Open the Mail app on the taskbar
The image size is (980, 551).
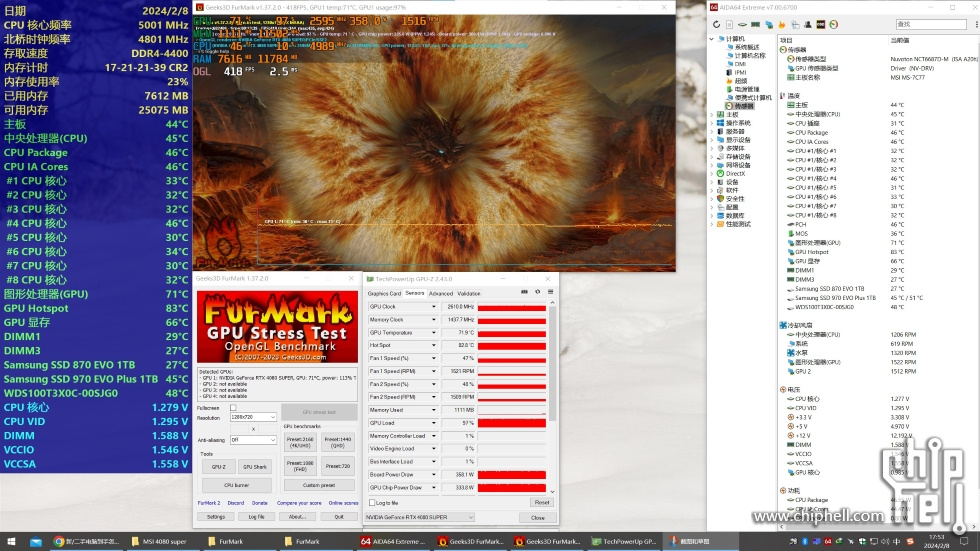point(36,542)
